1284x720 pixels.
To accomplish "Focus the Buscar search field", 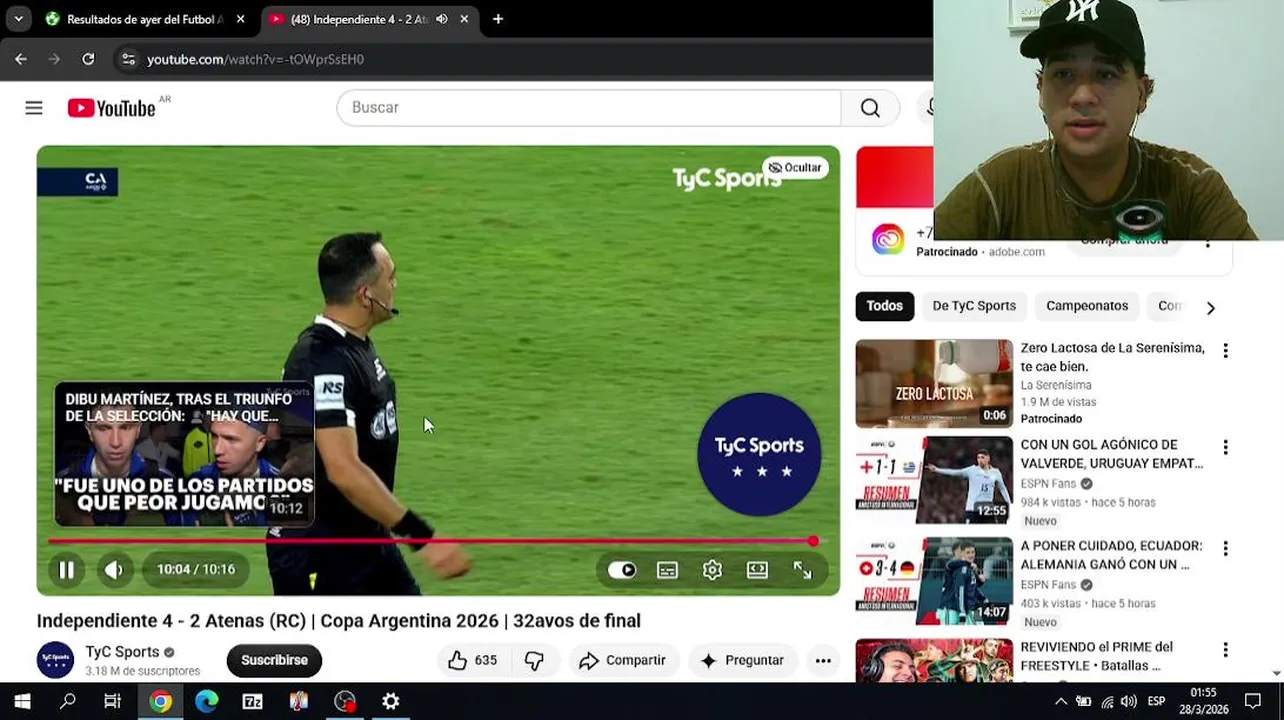I will coord(589,108).
